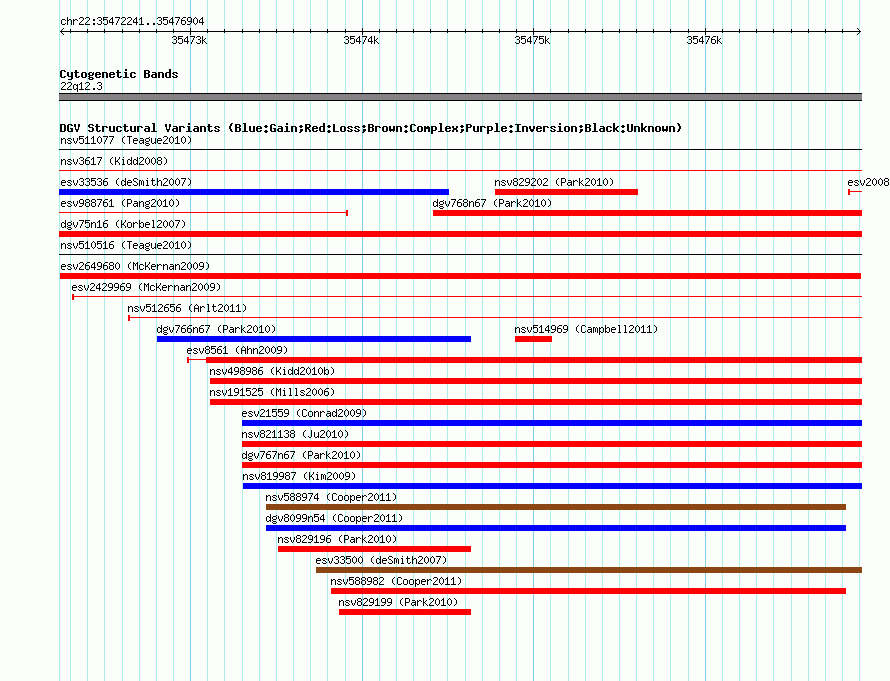Click the red nsv588982 loss bar
The width and height of the screenshot is (890, 681).
(x=589, y=591)
